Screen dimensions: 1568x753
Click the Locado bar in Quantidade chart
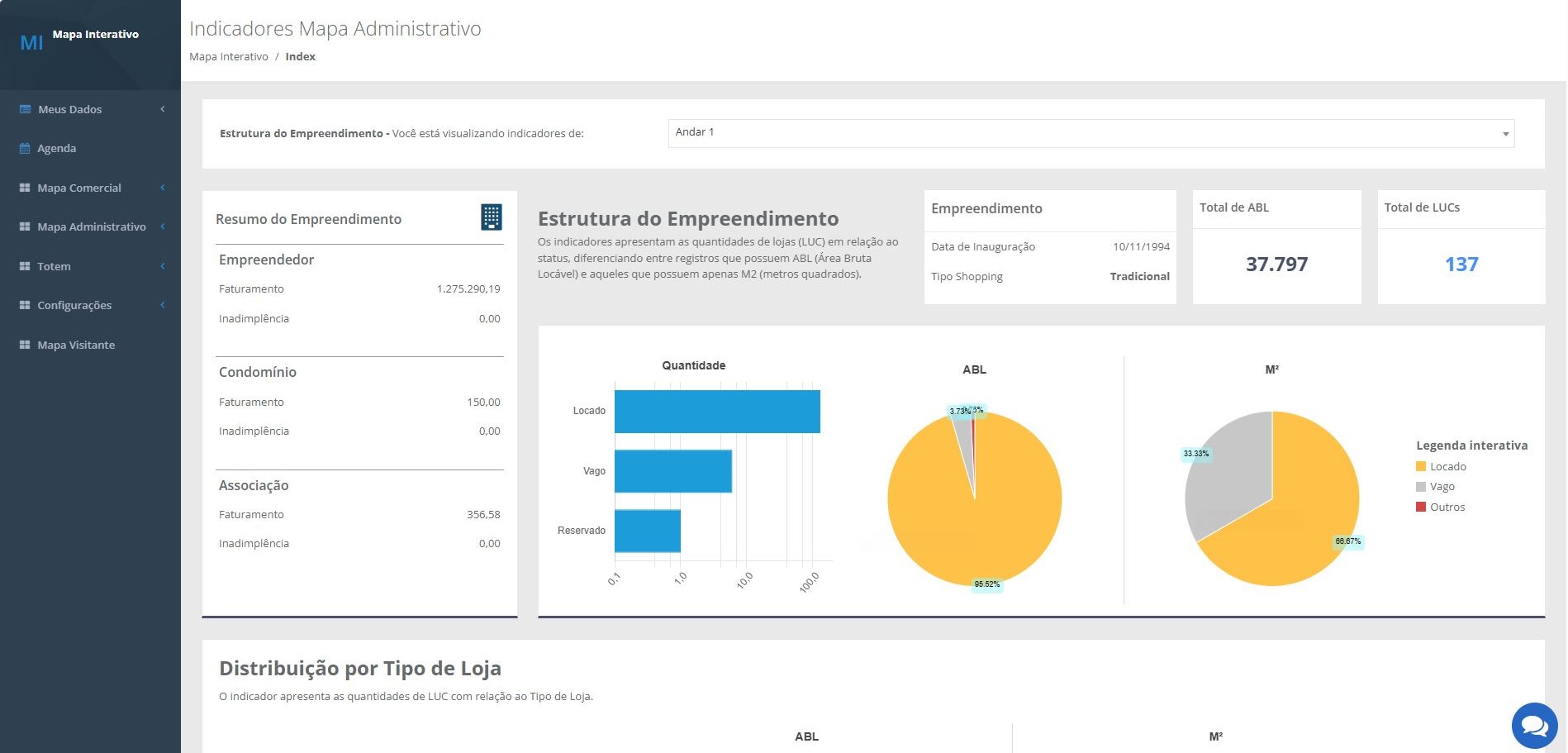pos(716,412)
